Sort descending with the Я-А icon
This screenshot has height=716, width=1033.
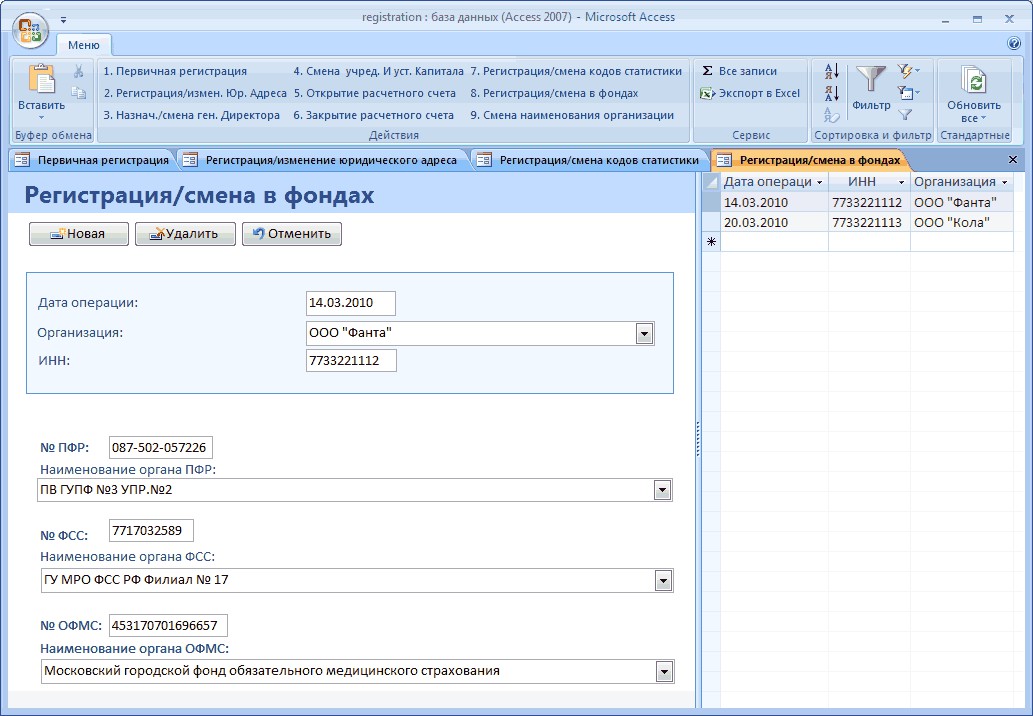[831, 93]
